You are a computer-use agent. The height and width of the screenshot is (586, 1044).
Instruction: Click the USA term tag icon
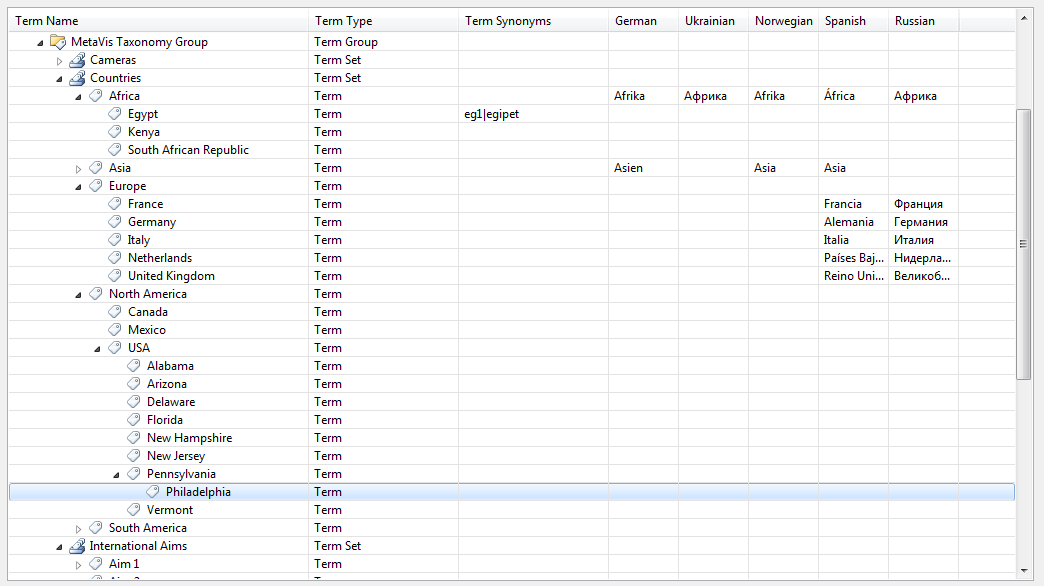[x=115, y=348]
